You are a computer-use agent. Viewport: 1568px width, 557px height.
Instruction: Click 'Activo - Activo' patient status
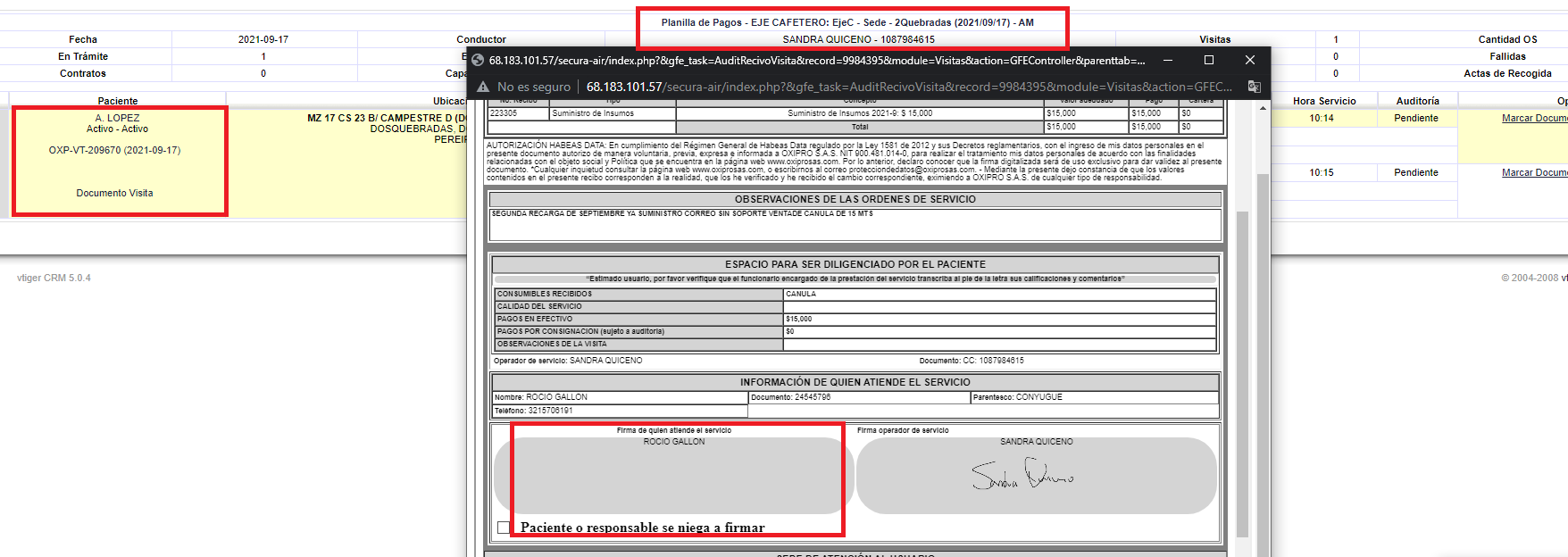point(117,129)
